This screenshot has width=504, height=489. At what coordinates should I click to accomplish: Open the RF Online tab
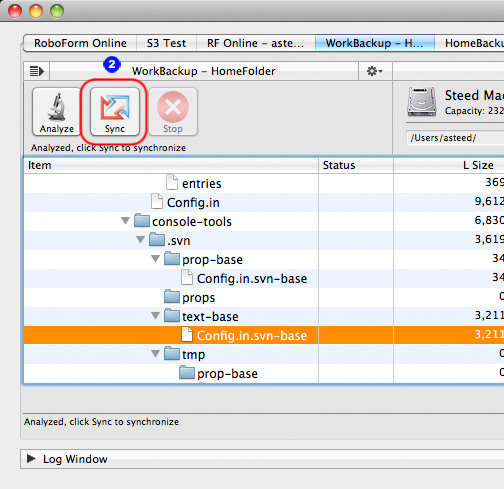256,43
